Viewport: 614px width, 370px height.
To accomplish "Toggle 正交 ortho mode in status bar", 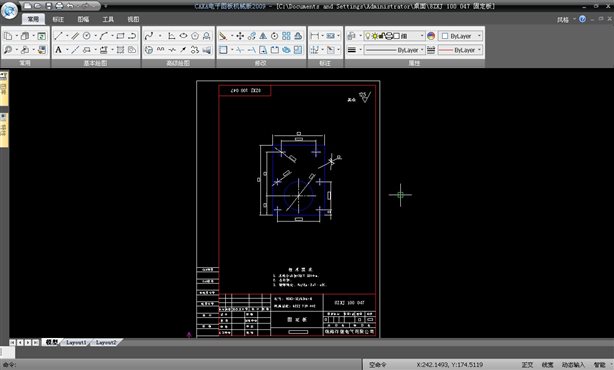I will [x=527, y=365].
